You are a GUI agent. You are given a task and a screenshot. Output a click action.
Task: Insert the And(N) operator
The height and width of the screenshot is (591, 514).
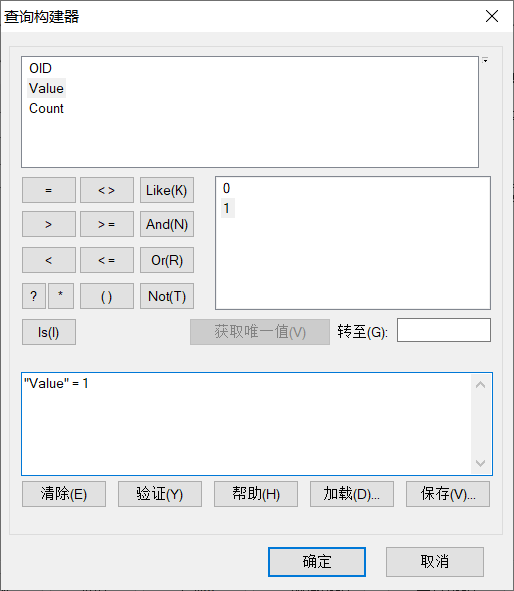tap(167, 224)
